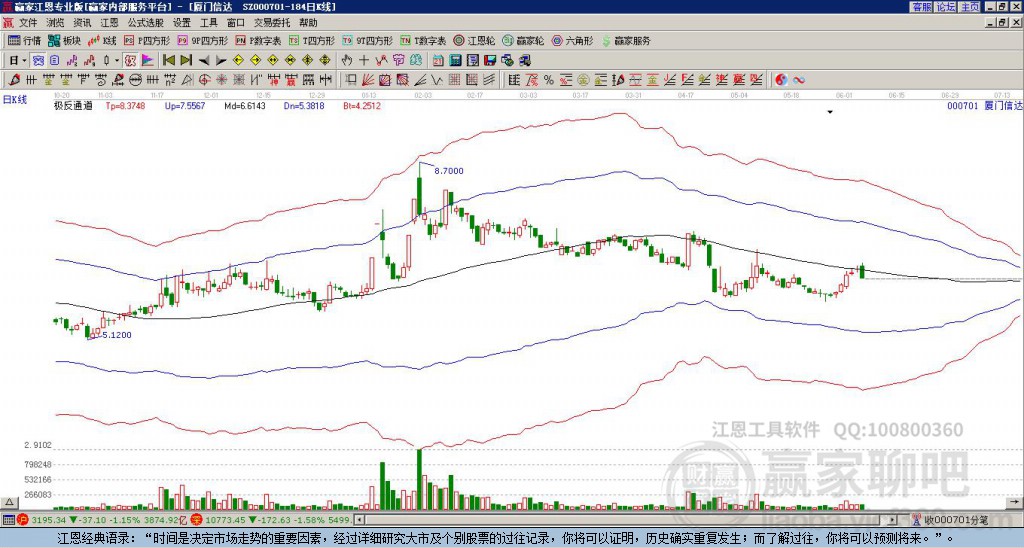Screen dimensions: 1024x548
Task: Click the 日K线 chart label
Action: click(15, 99)
